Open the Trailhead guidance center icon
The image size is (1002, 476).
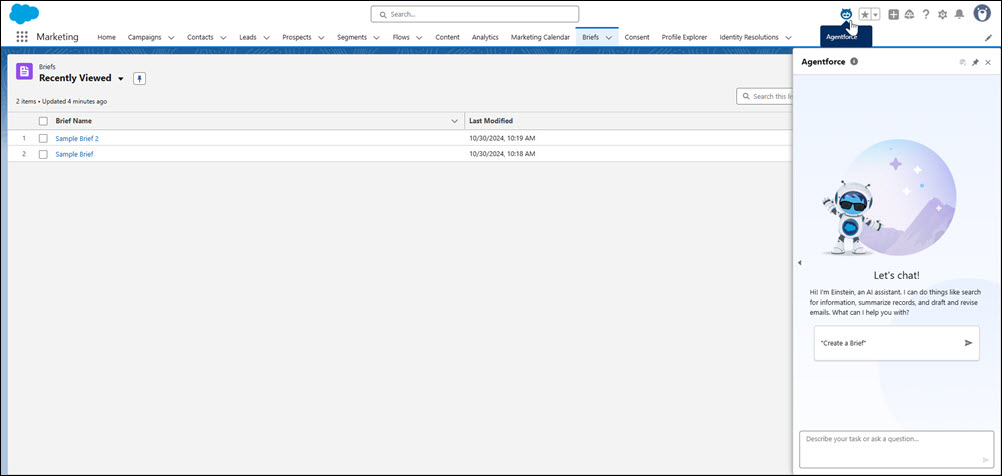click(x=909, y=14)
